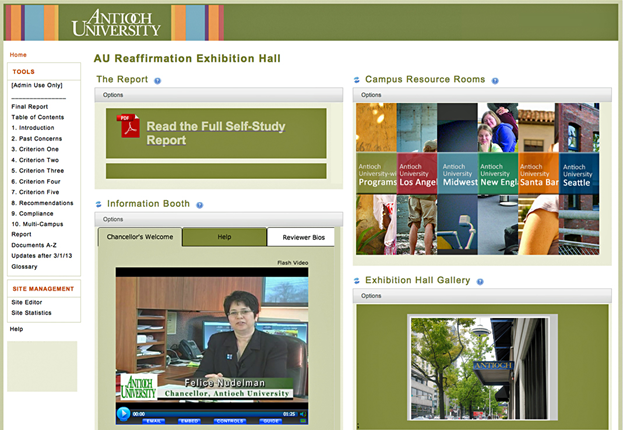The width and height of the screenshot is (623, 430).
Task: Open 7. Criterion Five sidebar link
Action: click(35, 192)
